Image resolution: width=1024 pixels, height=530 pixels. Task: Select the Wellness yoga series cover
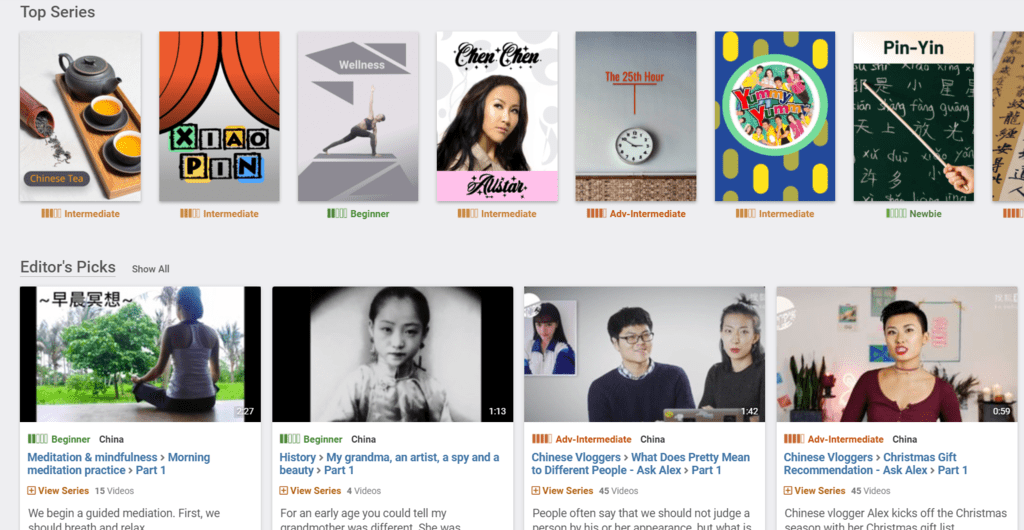(358, 116)
